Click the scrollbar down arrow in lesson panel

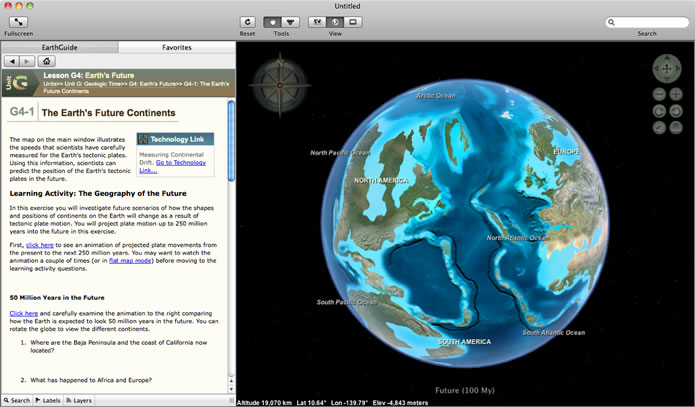coord(231,389)
